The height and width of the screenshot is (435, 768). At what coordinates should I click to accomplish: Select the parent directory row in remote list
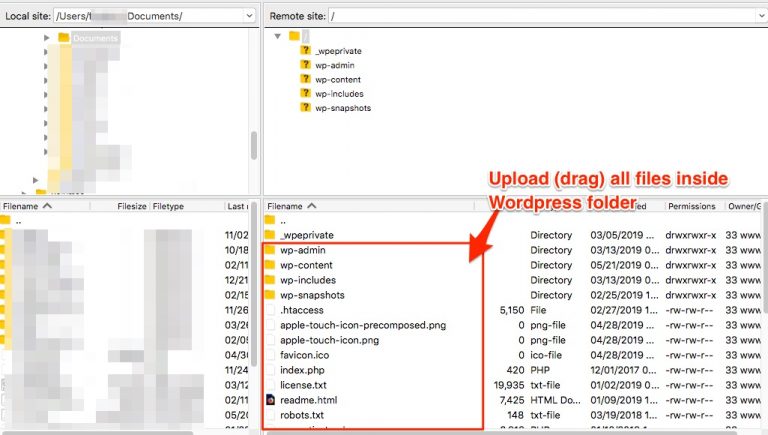(514, 220)
